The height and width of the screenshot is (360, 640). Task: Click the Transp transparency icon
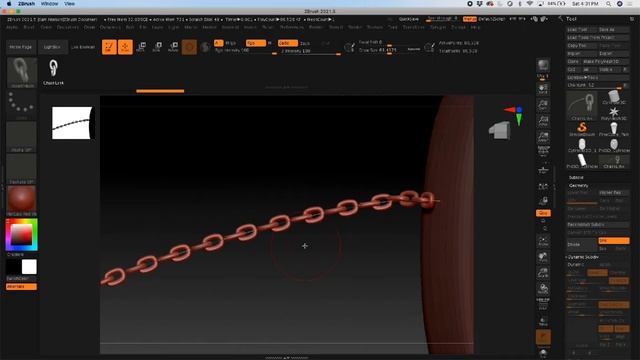point(543,322)
